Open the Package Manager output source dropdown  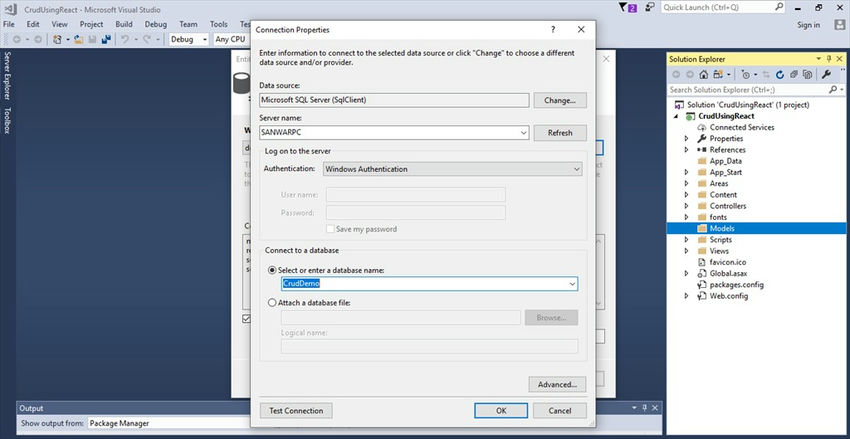(x=169, y=423)
